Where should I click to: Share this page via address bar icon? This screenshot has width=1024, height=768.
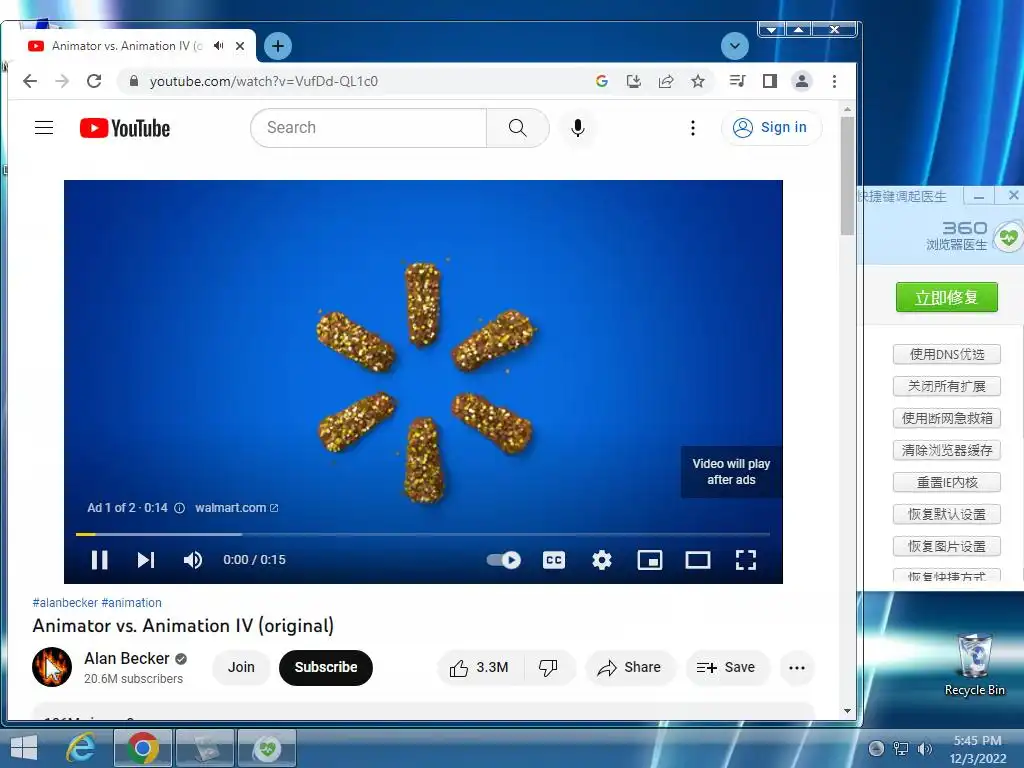(665, 81)
